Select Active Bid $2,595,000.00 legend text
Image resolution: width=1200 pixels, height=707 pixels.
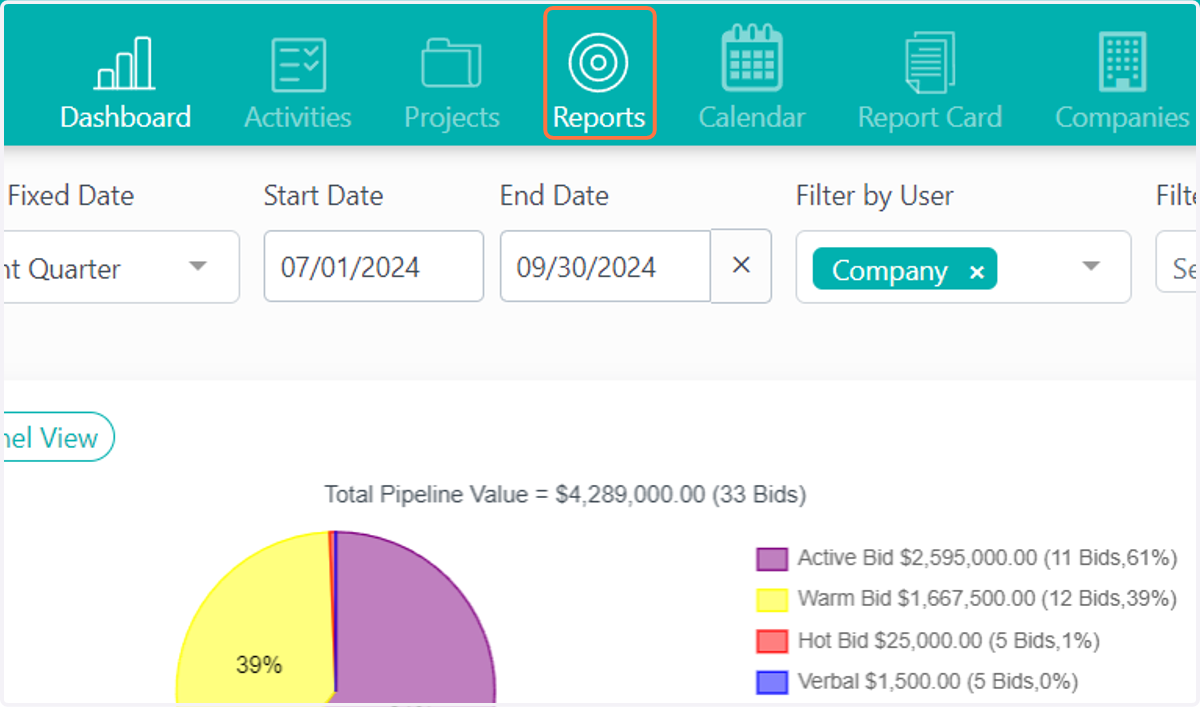coord(987,558)
